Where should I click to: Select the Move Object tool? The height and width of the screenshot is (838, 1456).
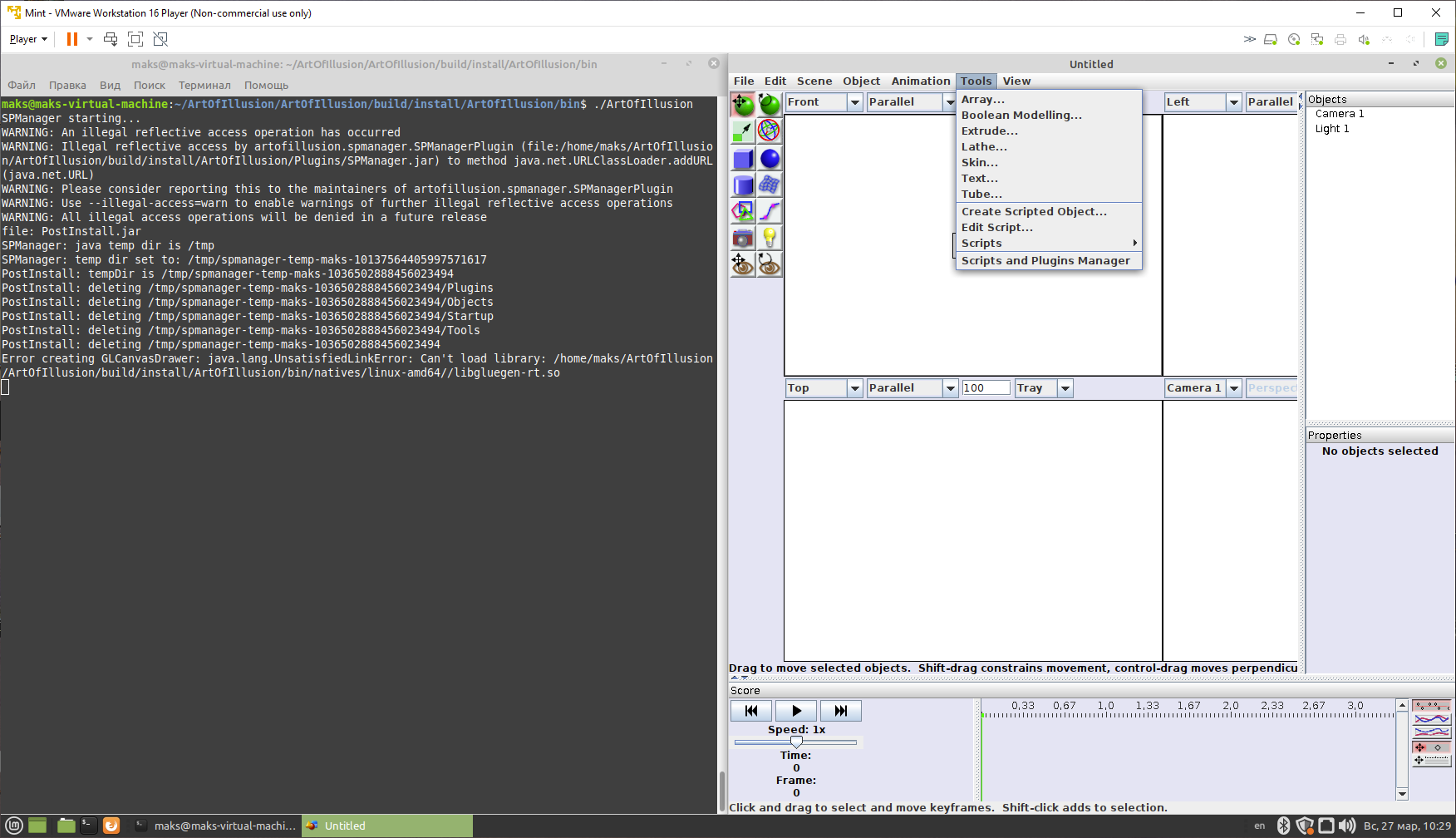pyautogui.click(x=743, y=105)
